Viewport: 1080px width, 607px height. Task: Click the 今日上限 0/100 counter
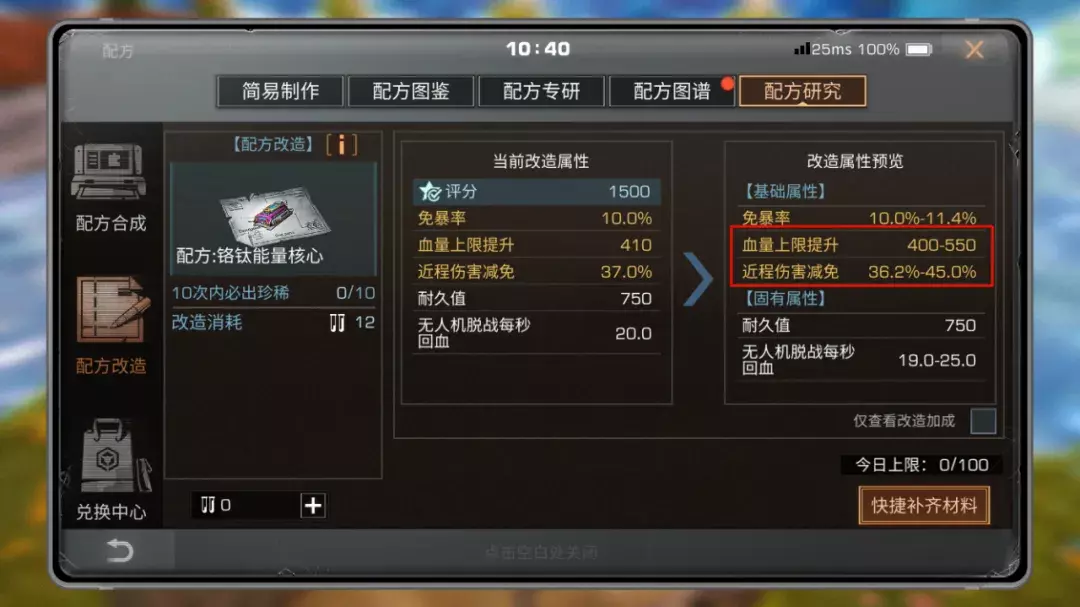coord(922,465)
